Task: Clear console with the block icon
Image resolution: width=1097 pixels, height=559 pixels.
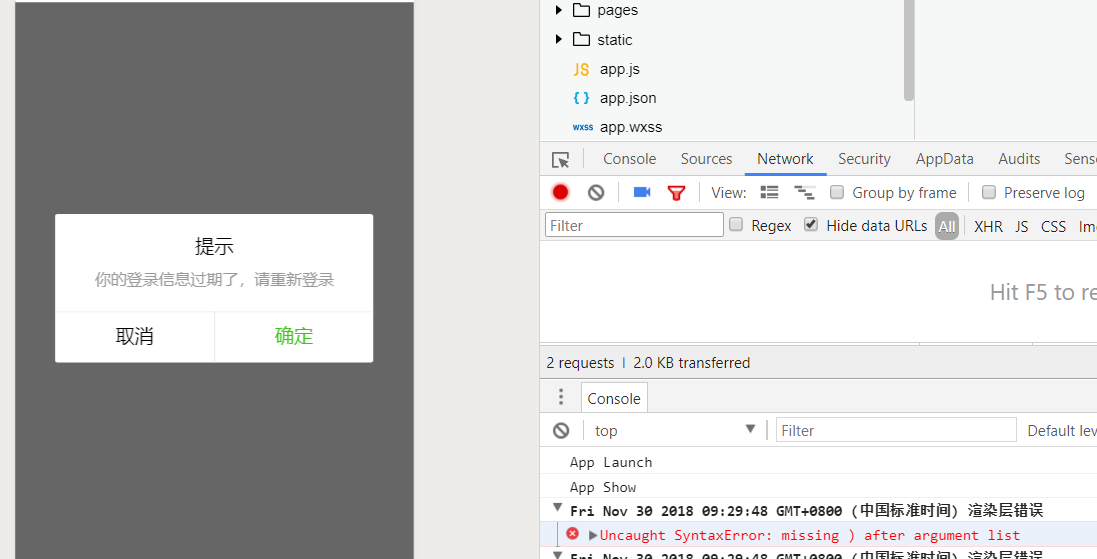Action: pos(561,431)
